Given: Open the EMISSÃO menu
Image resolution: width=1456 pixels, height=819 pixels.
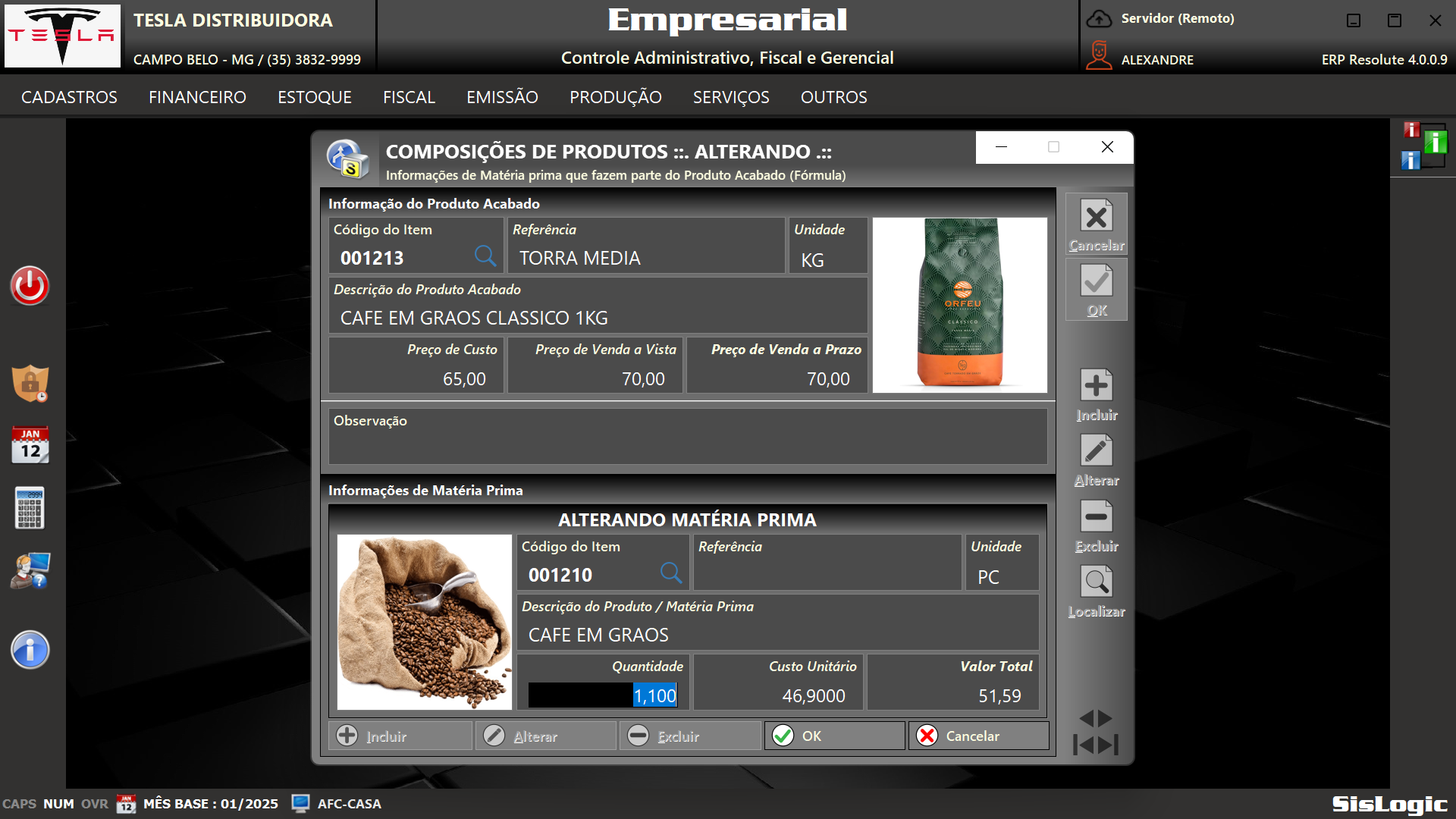Looking at the screenshot, I should (502, 97).
